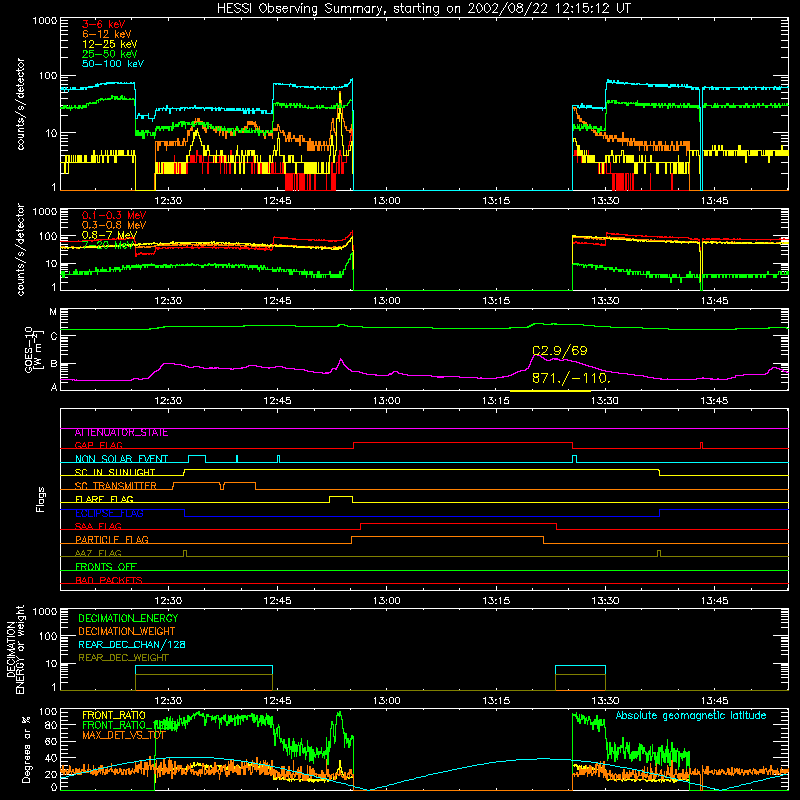The image size is (800, 800).
Task: Click the 13:45 tick label under decimation panel
Action: point(714,701)
